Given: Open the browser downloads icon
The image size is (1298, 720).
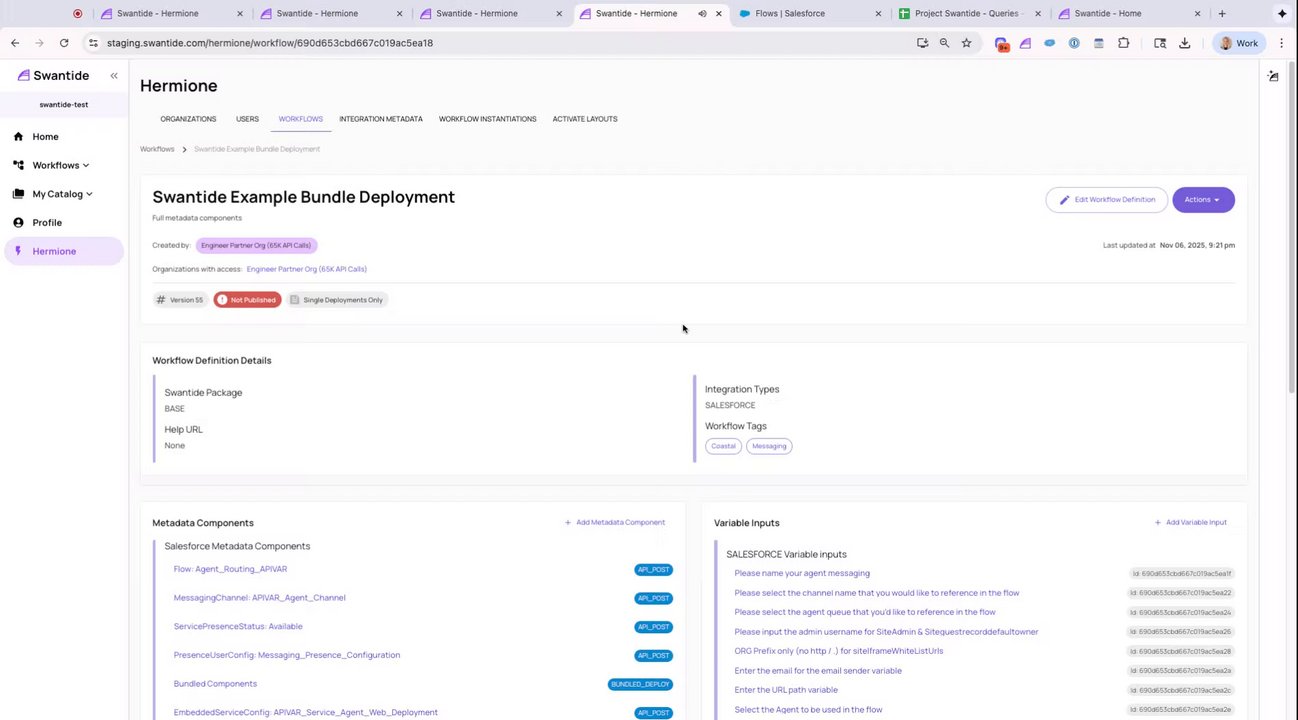Looking at the screenshot, I should click(1185, 43).
